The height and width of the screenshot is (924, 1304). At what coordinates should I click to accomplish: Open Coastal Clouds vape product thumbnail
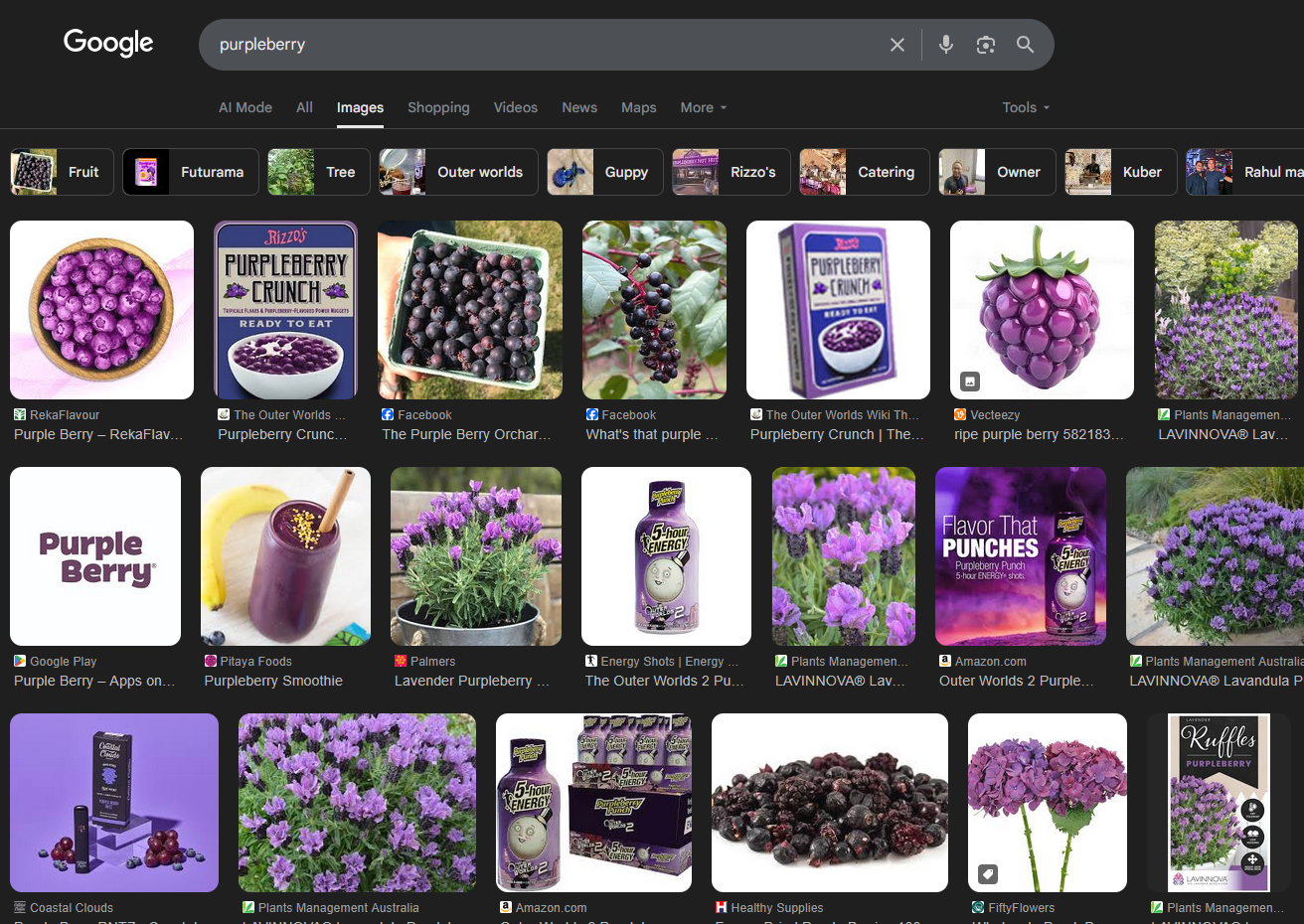114,803
